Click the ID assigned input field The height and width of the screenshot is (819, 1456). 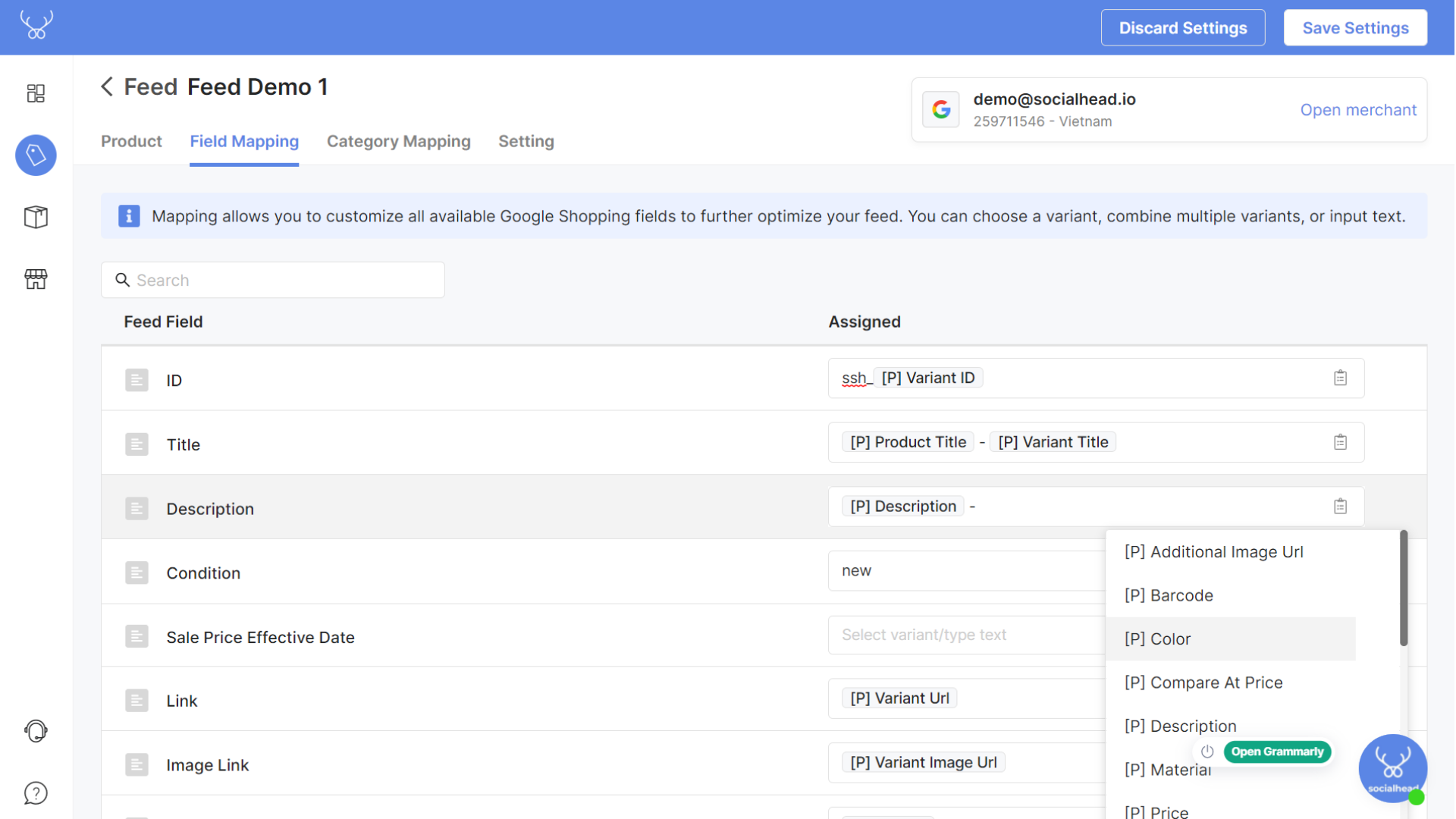1096,378
